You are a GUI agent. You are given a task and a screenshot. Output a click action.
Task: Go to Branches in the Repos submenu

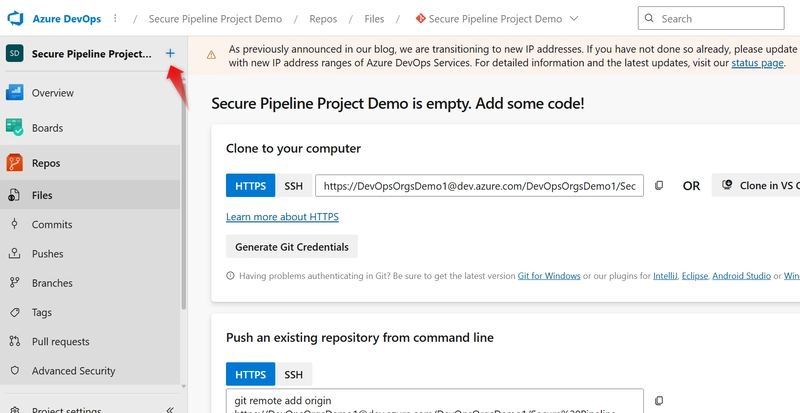click(x=90, y=283)
